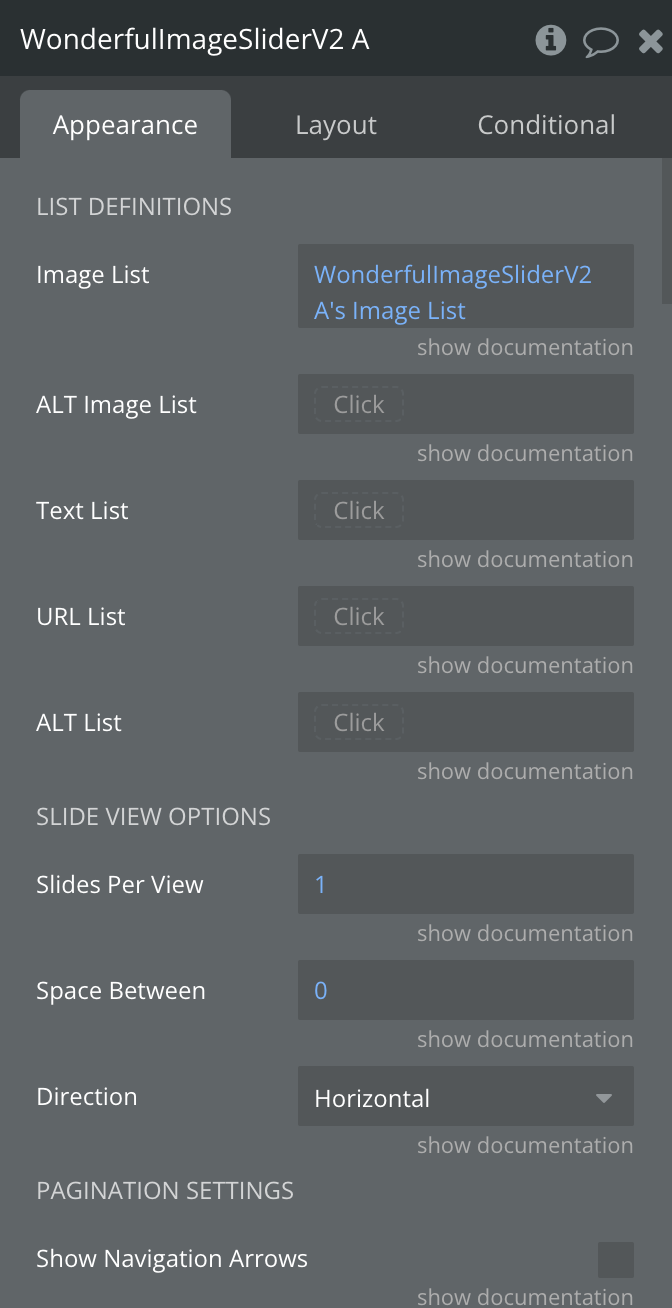Image resolution: width=672 pixels, height=1308 pixels.
Task: Show documentation for Direction
Action: (x=525, y=1146)
